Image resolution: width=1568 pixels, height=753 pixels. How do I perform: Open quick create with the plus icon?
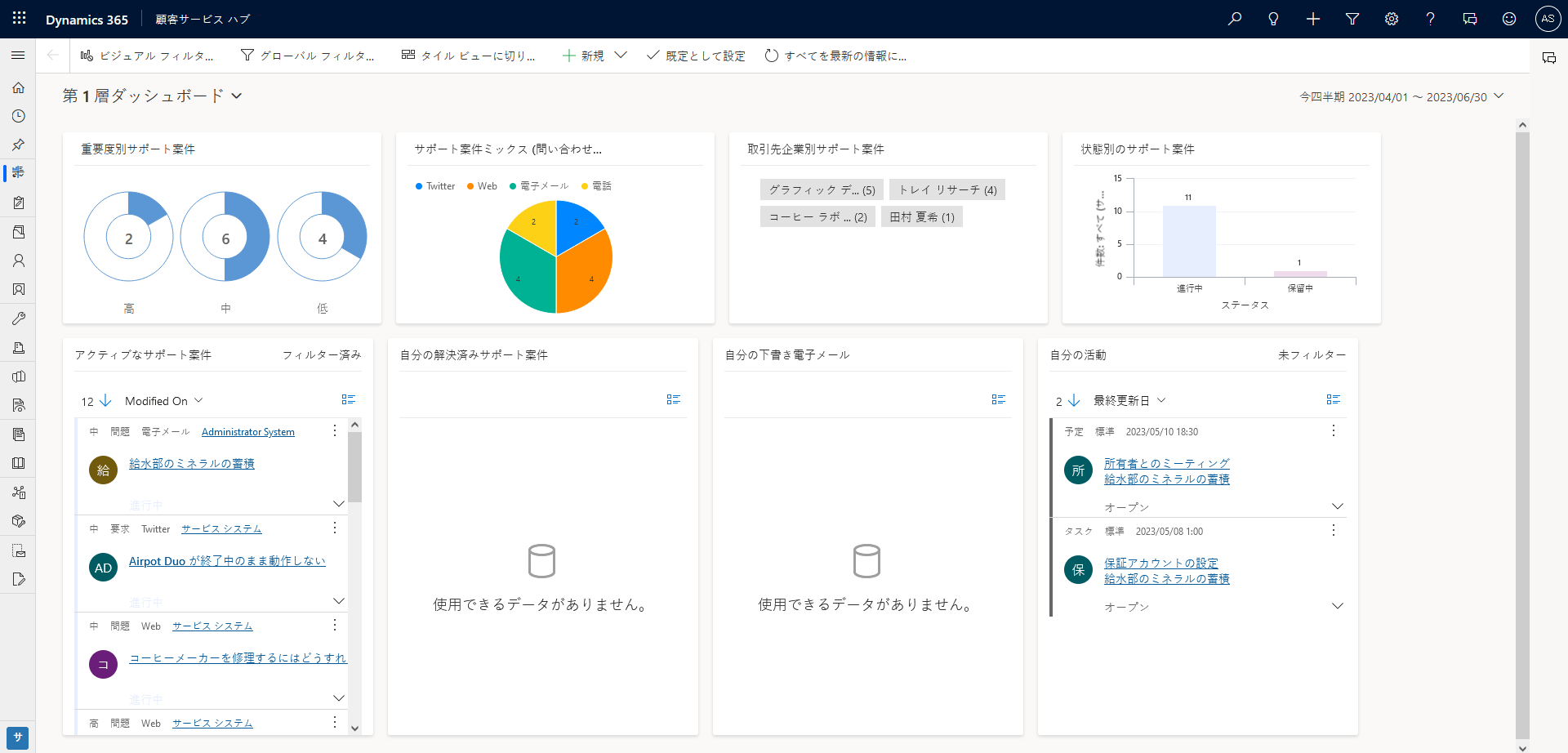pos(1313,19)
